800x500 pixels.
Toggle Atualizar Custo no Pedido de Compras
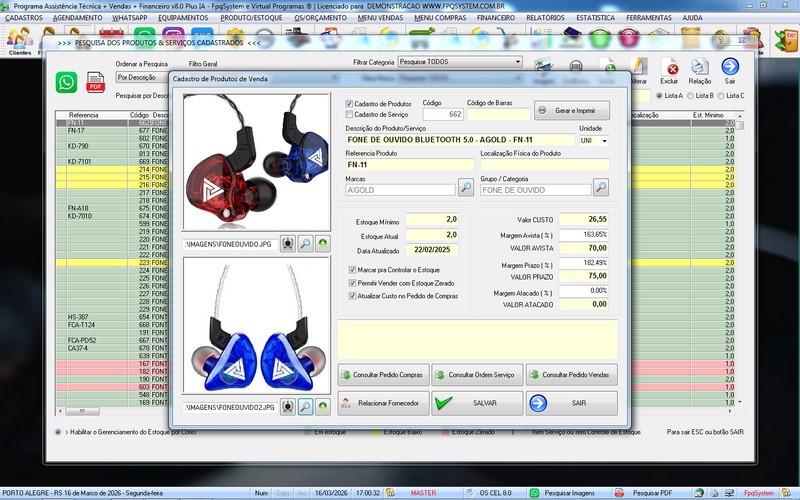(x=351, y=296)
